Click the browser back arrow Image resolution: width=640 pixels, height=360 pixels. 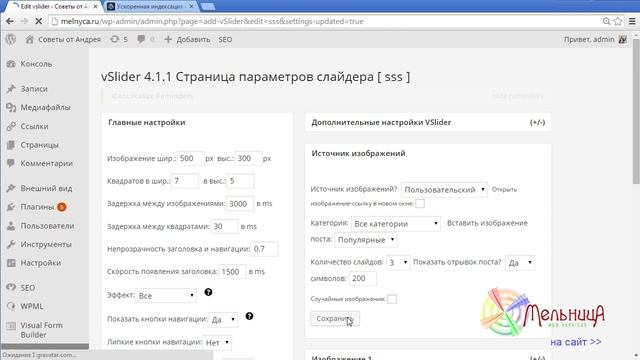pyautogui.click(x=10, y=21)
